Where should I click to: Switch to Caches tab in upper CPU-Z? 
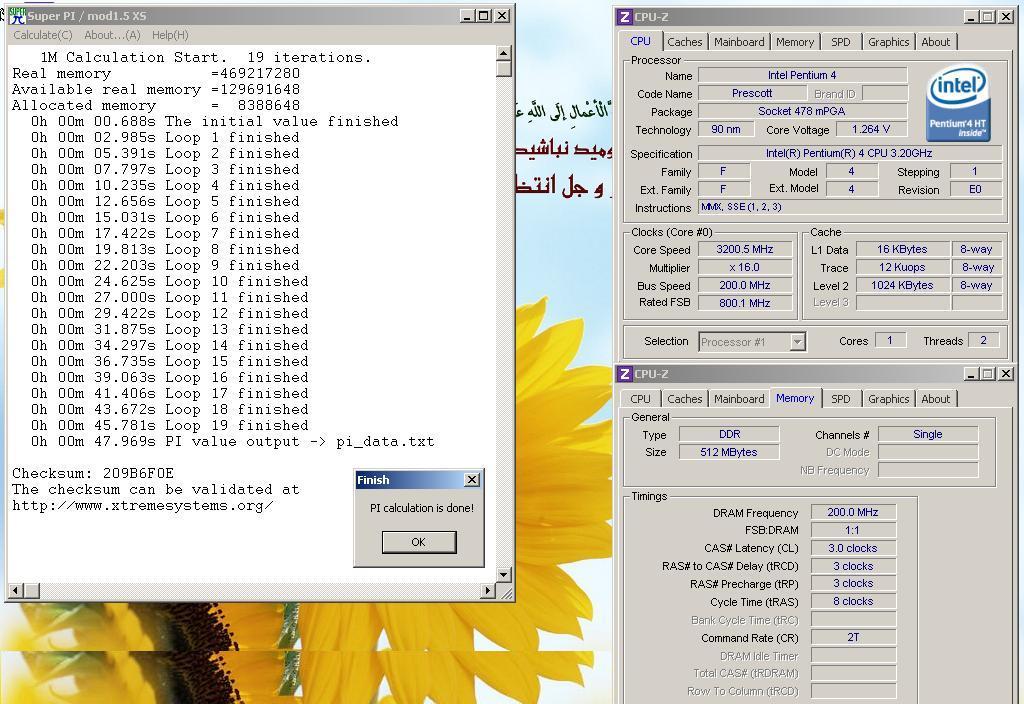click(684, 42)
